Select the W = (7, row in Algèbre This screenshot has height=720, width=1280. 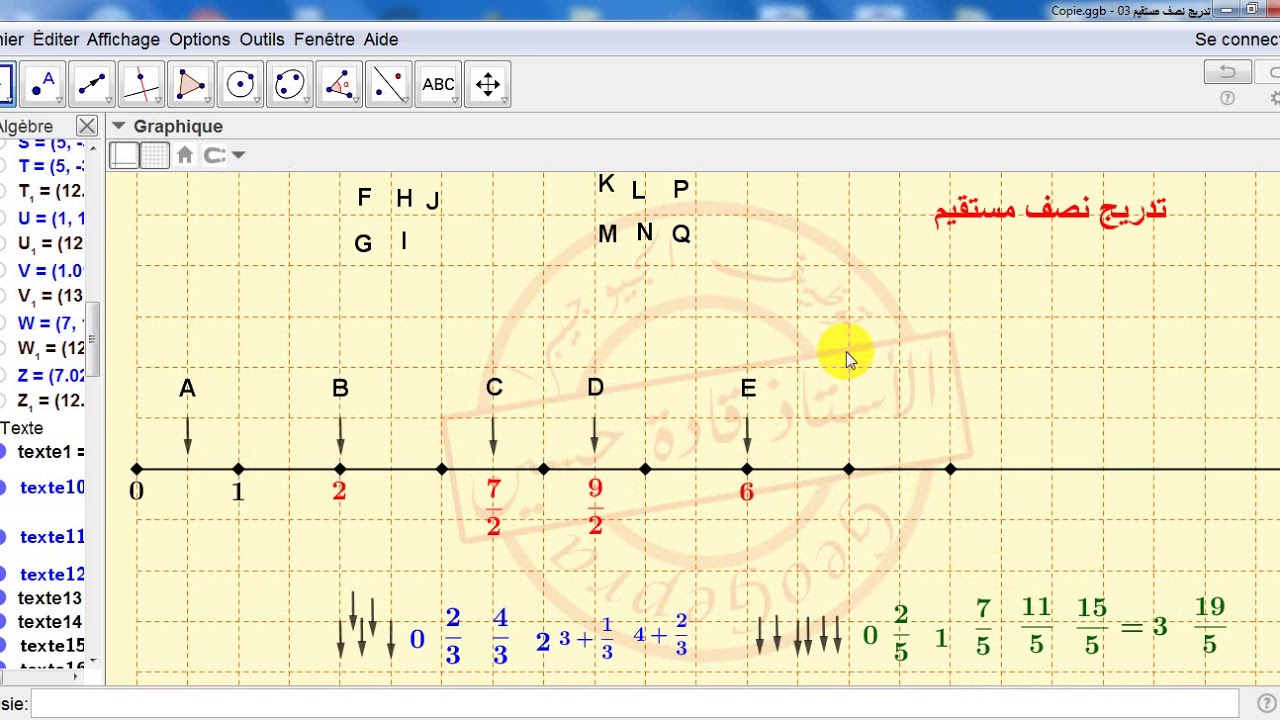coord(51,323)
